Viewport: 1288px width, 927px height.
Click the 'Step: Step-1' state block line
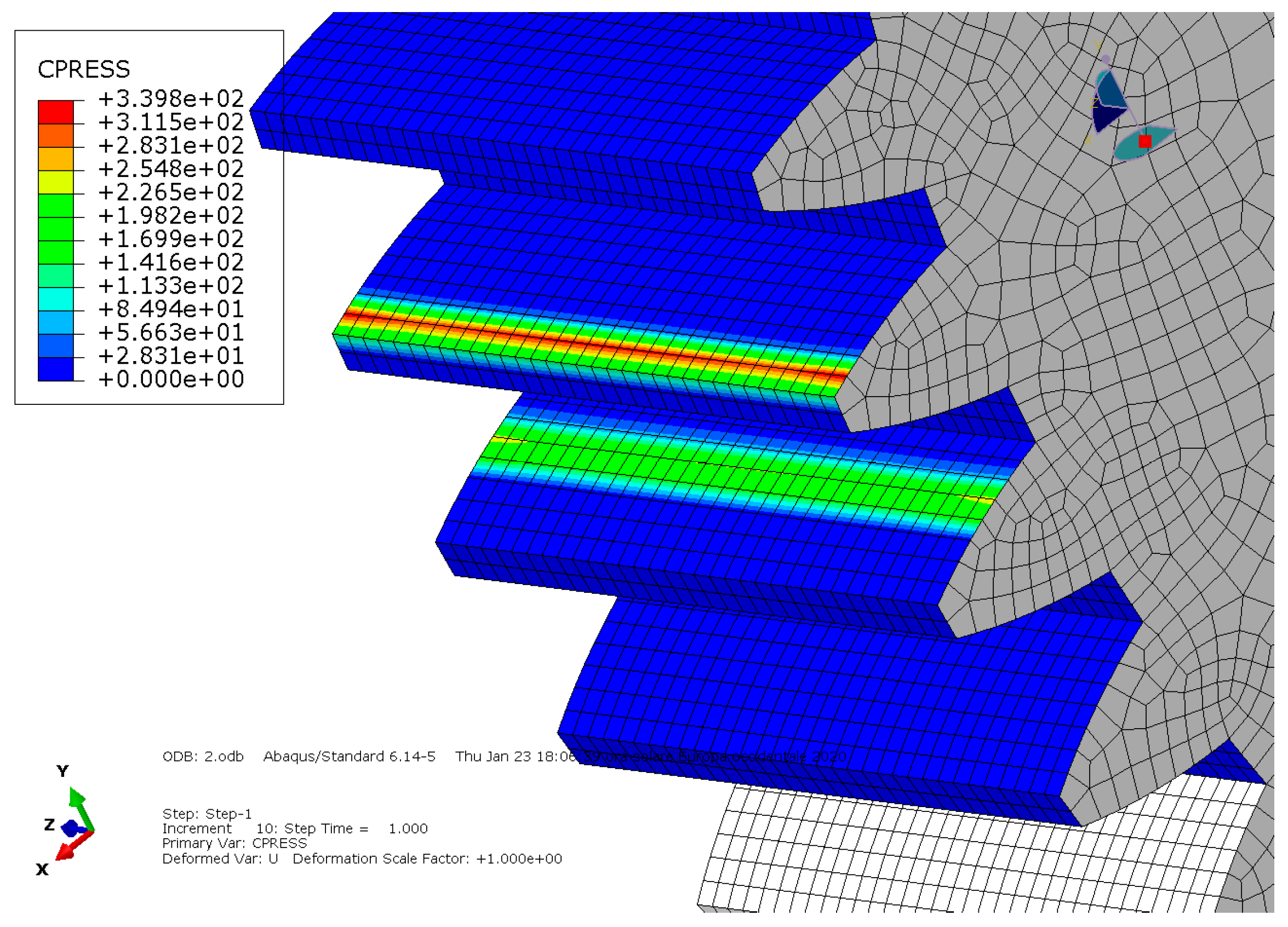click(x=207, y=814)
